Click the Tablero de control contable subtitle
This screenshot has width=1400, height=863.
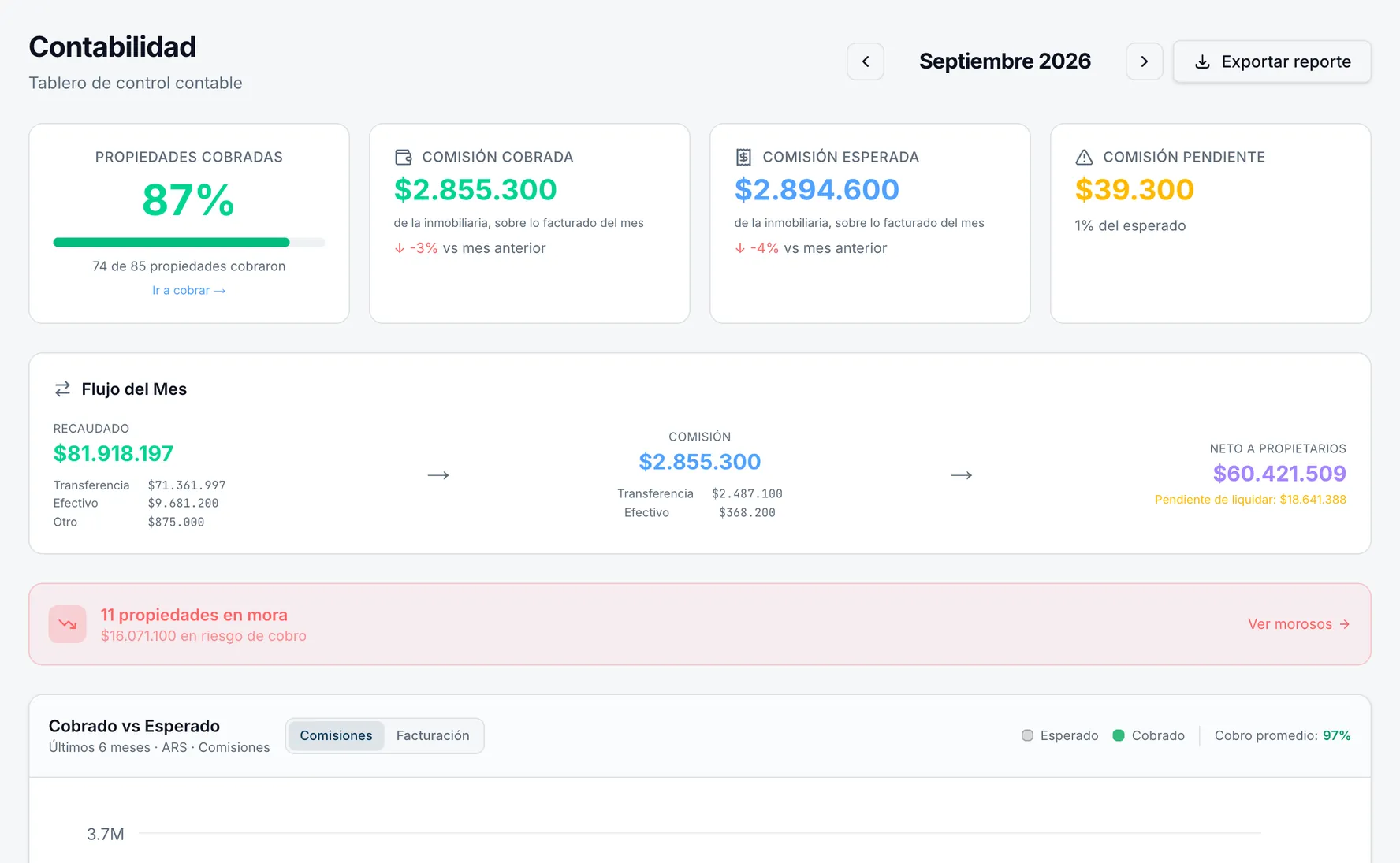(x=136, y=83)
